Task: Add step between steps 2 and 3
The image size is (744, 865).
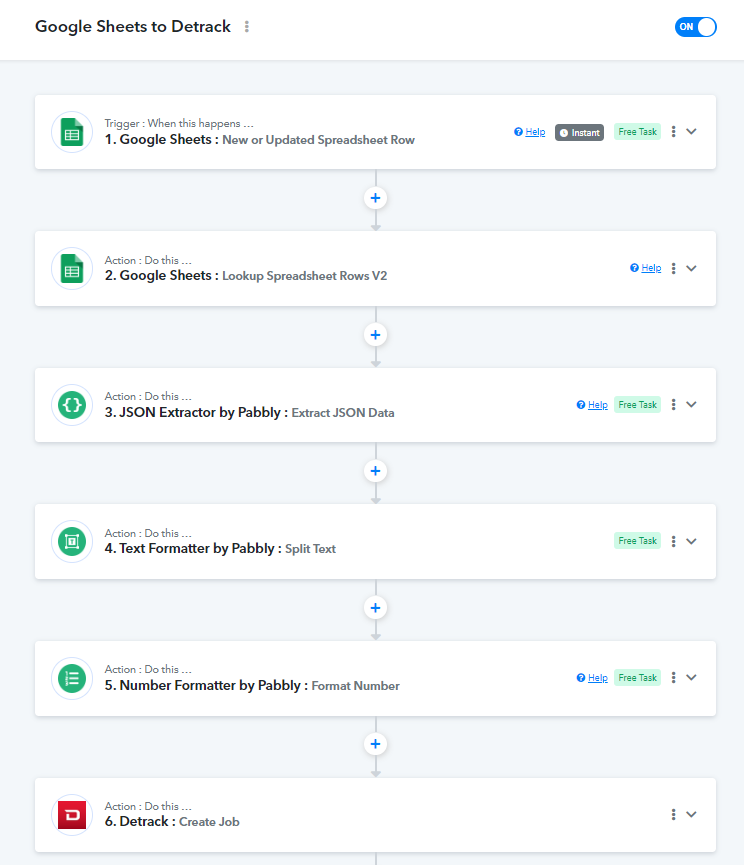Action: tap(376, 335)
